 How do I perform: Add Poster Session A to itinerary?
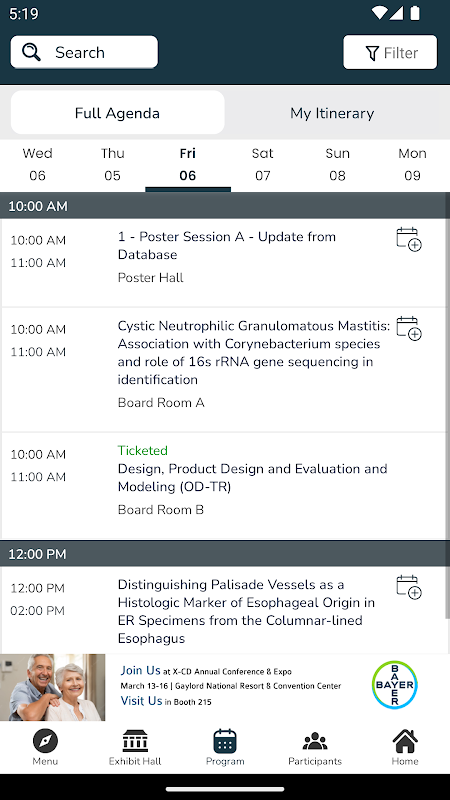click(x=409, y=239)
